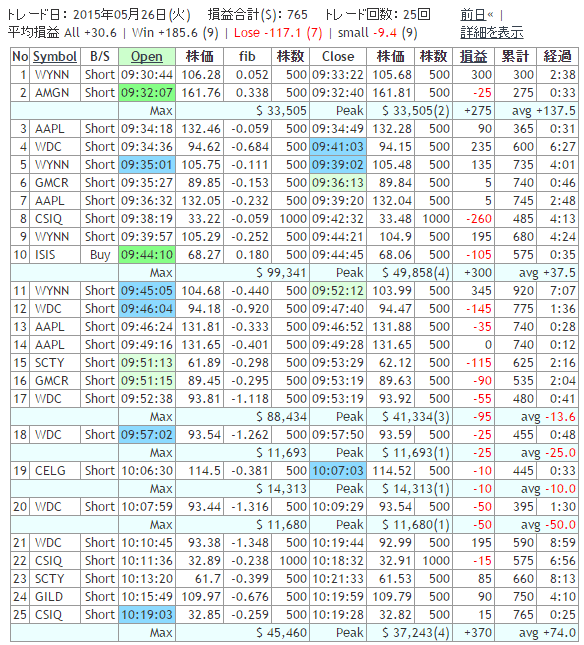Click Peak value $ 49,858(4)
This screenshot has width=584, height=645.
coord(415,273)
